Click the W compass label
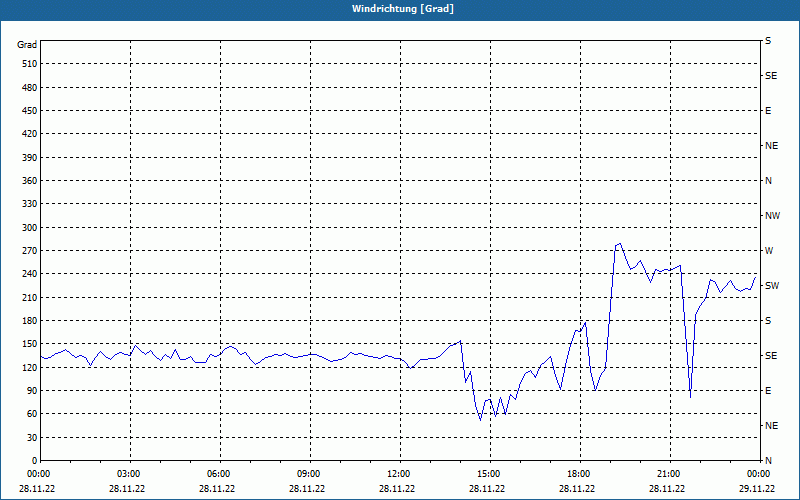Image resolution: width=800 pixels, height=500 pixels. (769, 251)
